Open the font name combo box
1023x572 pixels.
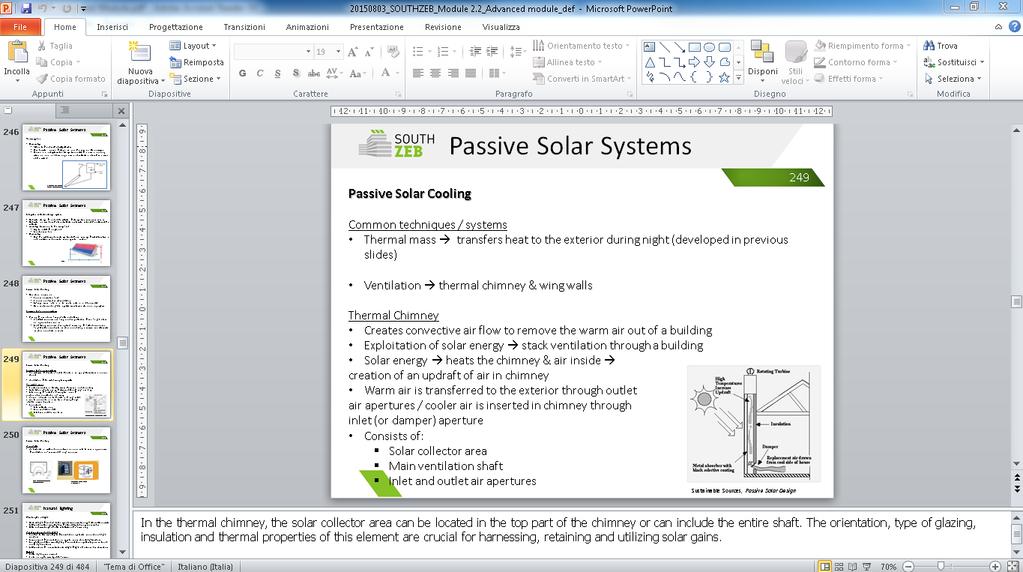point(273,52)
